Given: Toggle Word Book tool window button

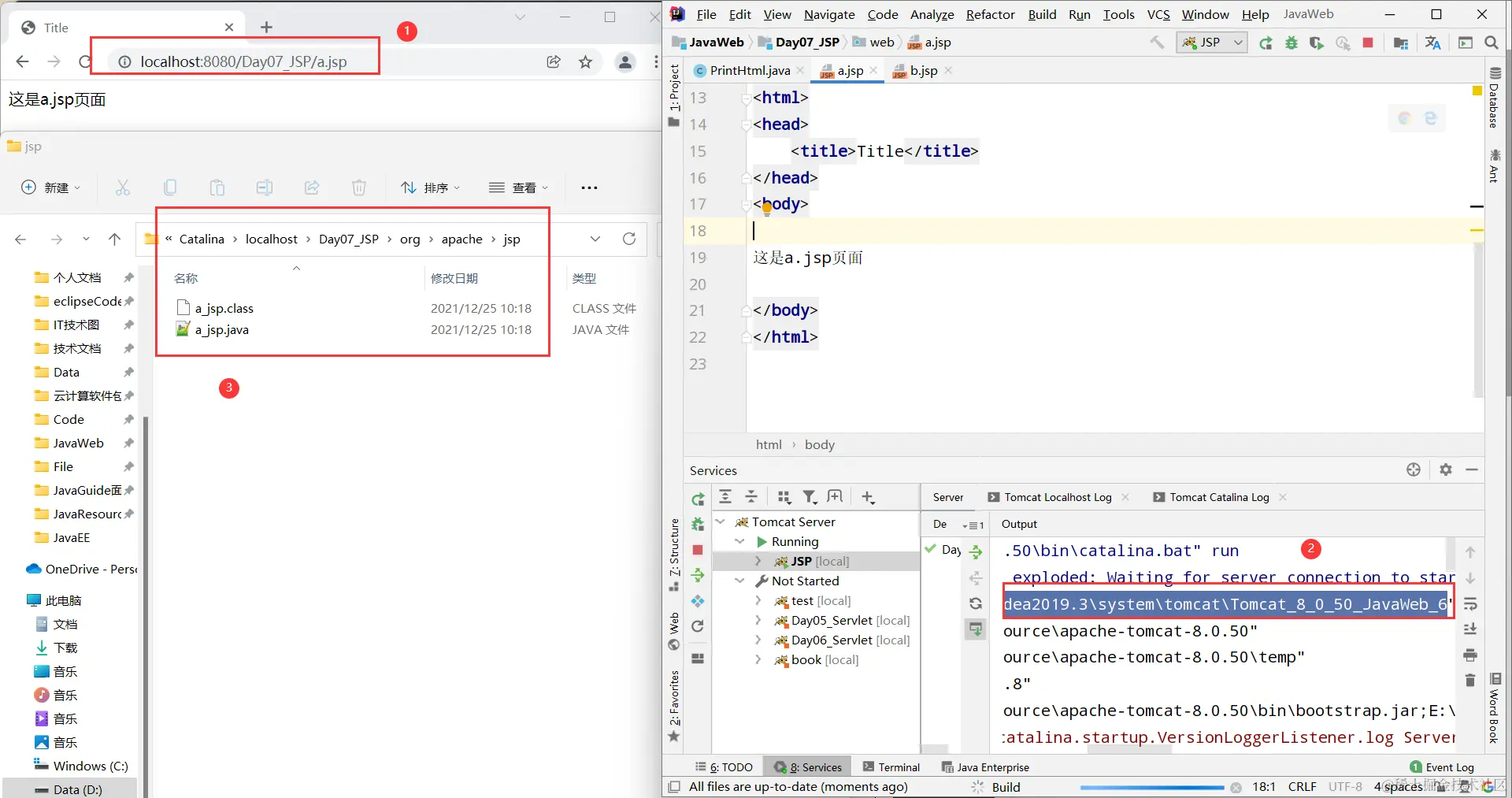Looking at the screenshot, I should 1495,708.
